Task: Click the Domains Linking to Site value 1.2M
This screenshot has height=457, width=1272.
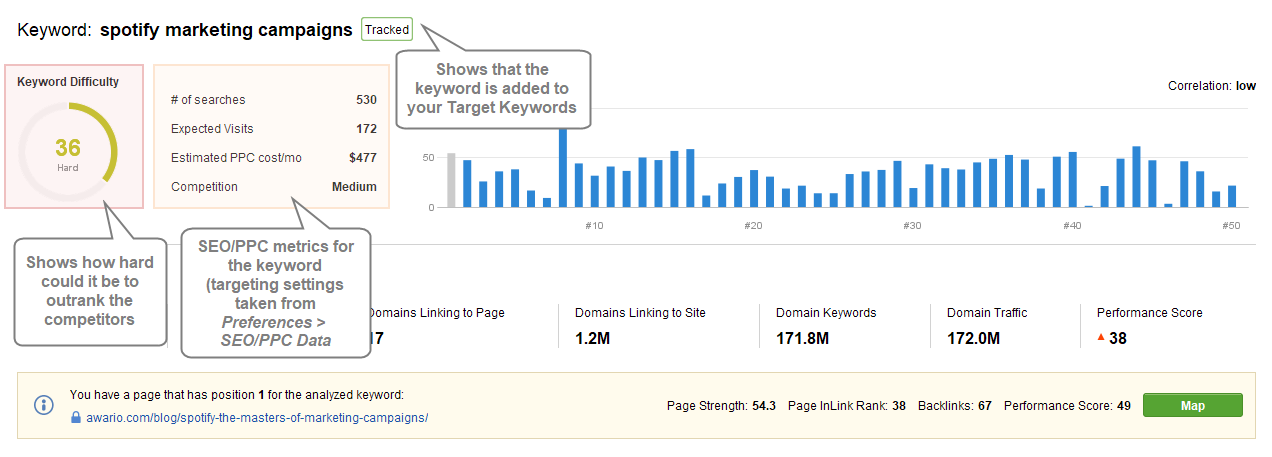Action: 592,338
